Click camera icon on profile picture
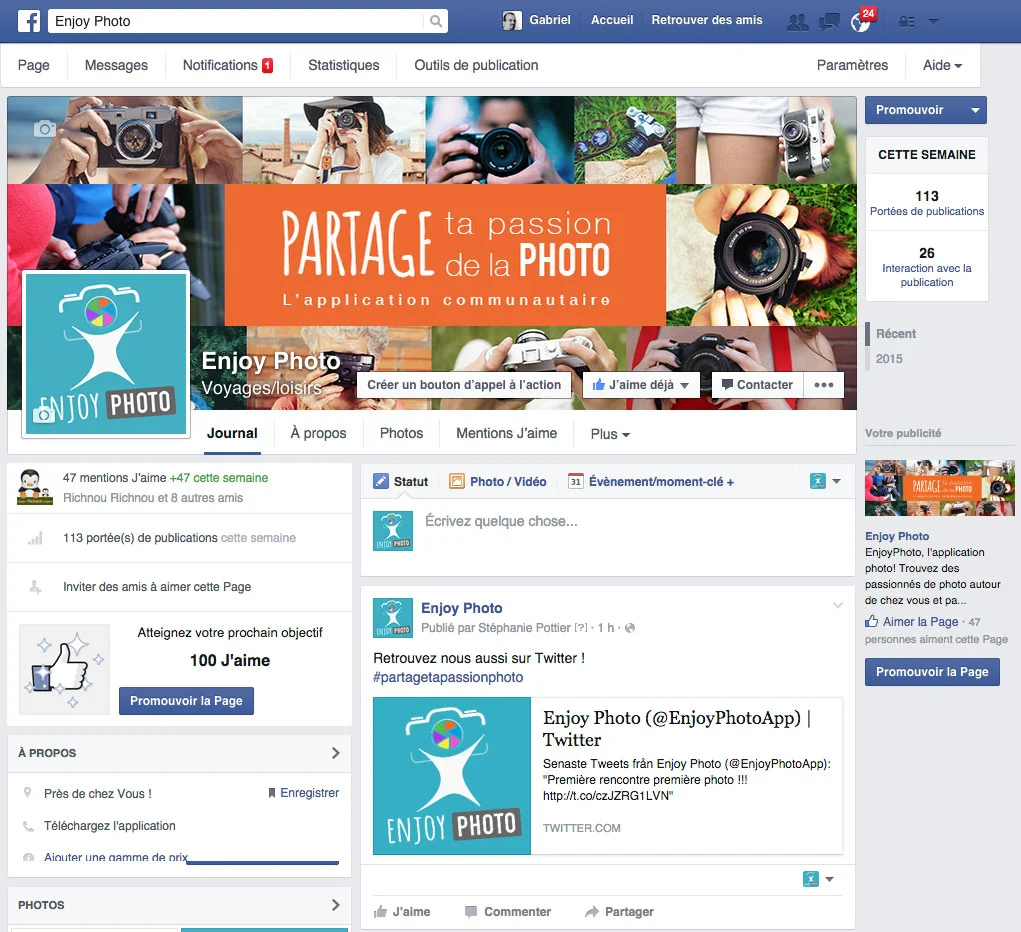 (44, 414)
